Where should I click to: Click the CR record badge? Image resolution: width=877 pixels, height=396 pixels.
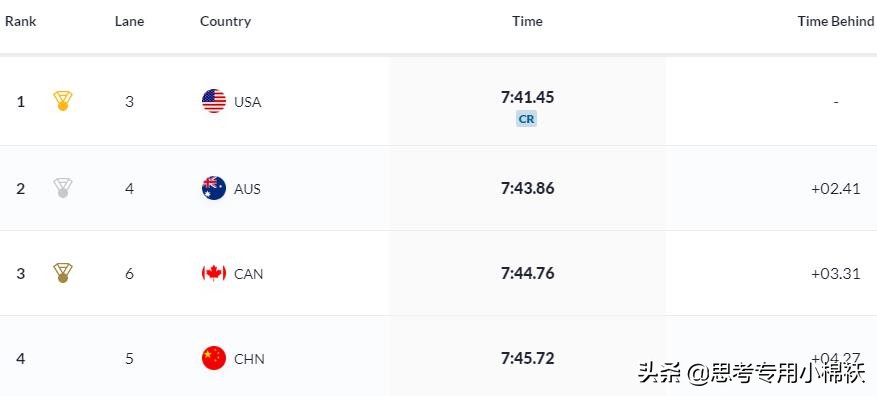526,119
